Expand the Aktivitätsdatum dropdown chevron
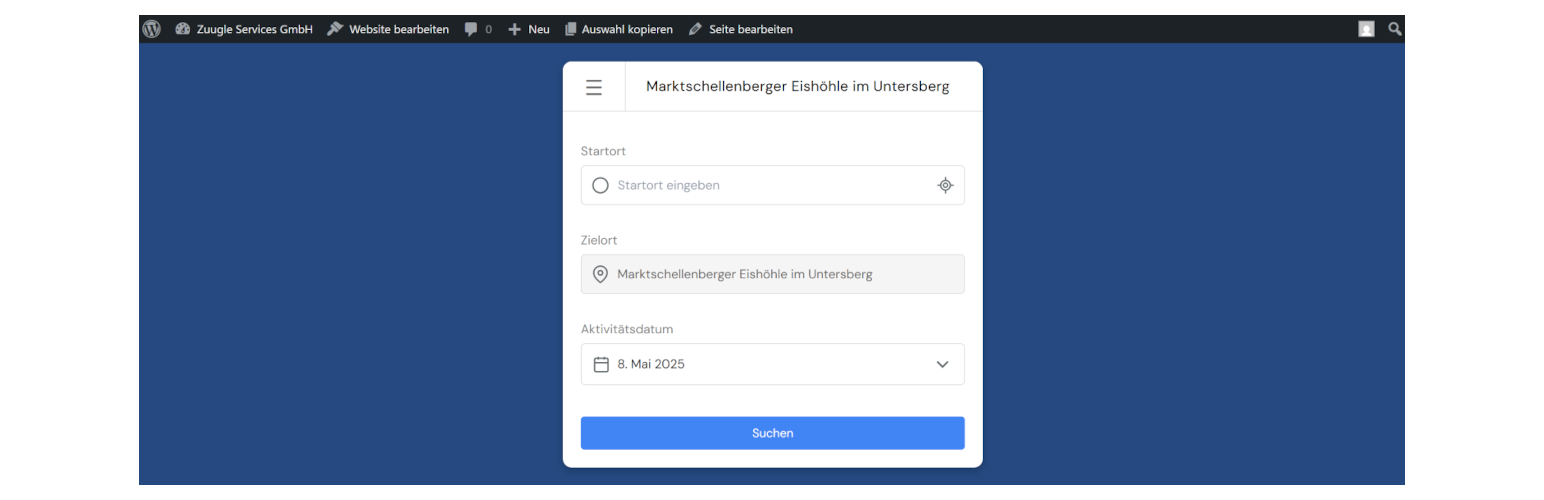Image resolution: width=1544 pixels, height=500 pixels. coord(942,364)
